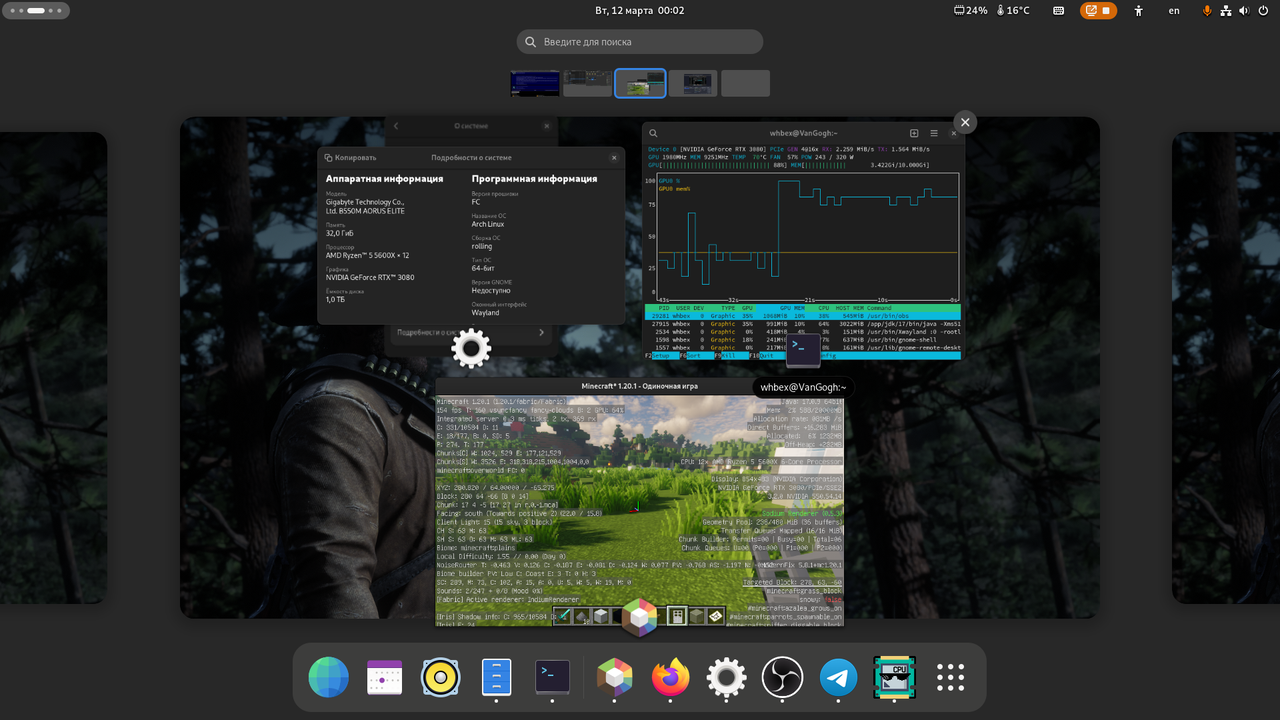Open the accessibility menu in top bar

1138,10
